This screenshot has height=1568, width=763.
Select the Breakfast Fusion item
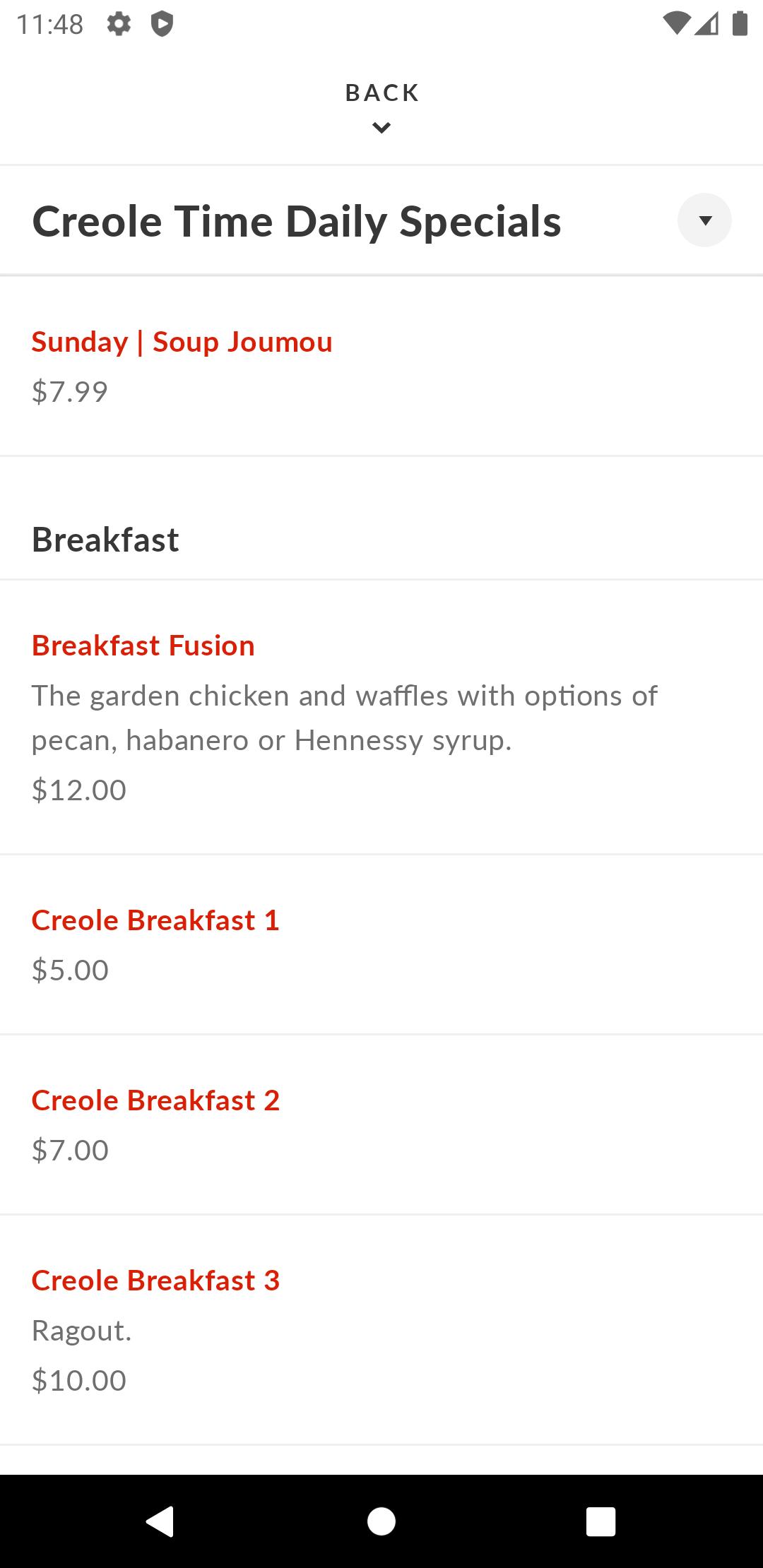(x=381, y=718)
